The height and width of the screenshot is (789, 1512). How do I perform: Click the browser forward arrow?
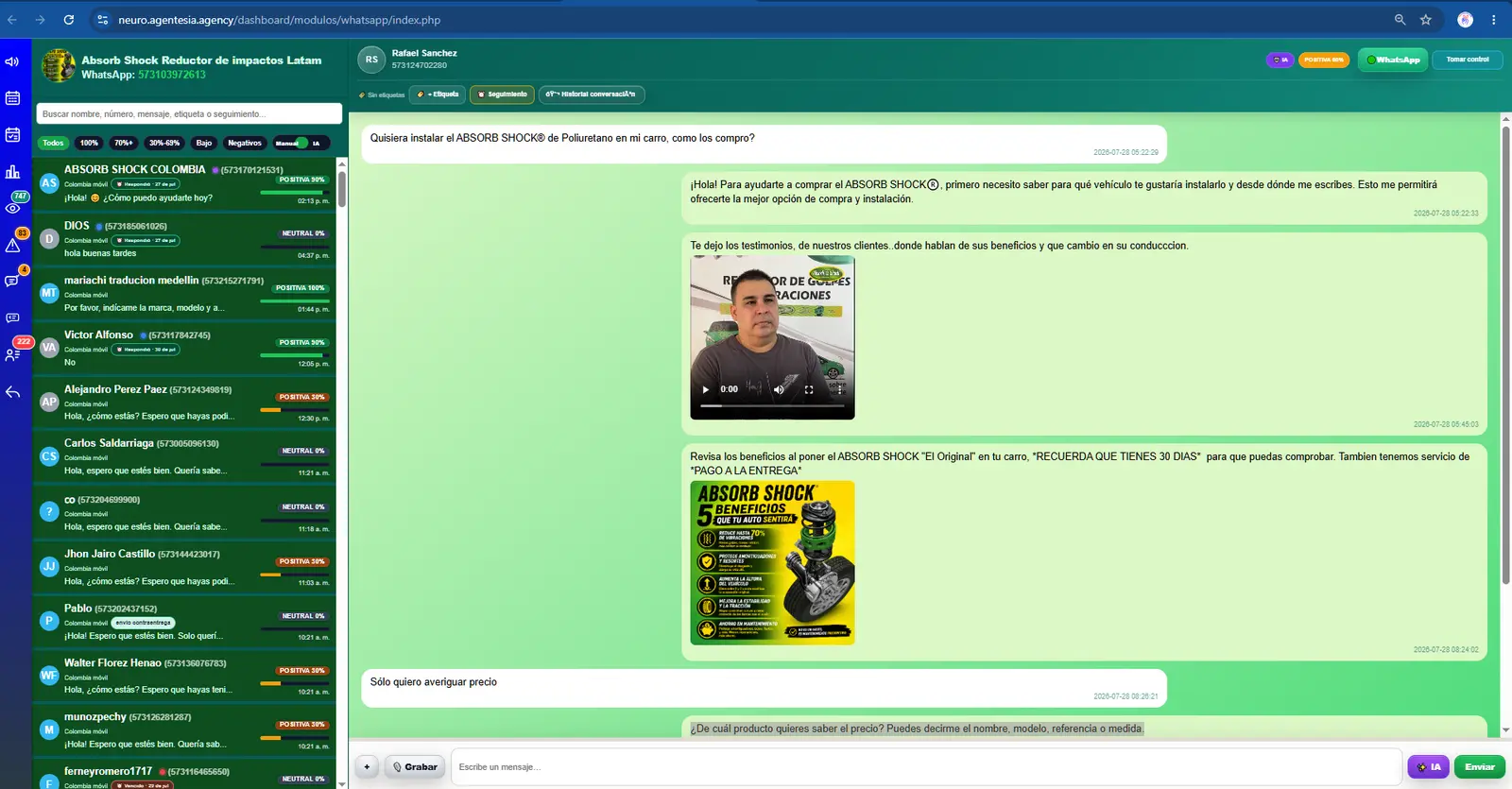[40, 20]
